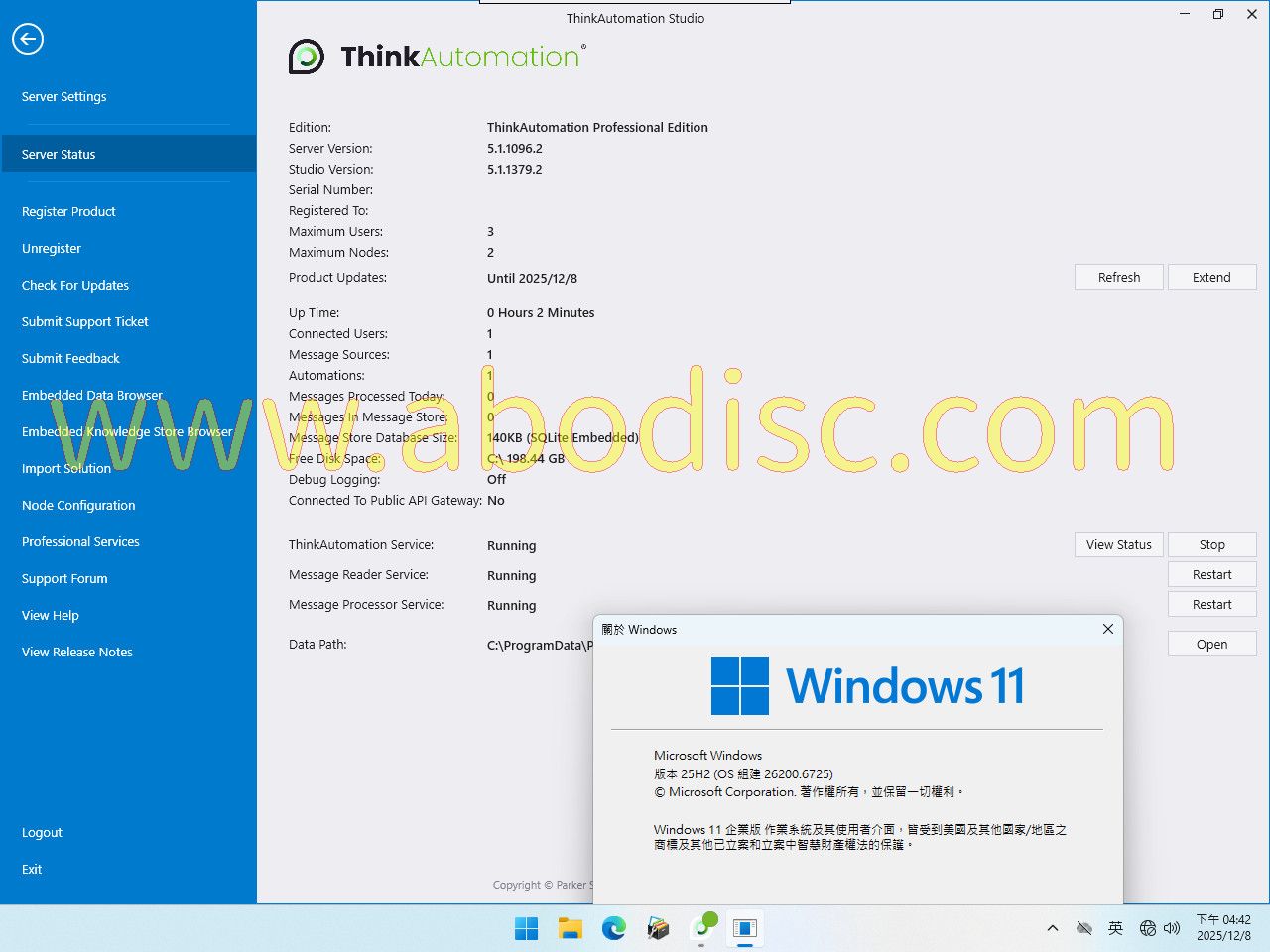Open Server Settings in the sidebar
Screen dimensions: 1270x952
pos(63,96)
